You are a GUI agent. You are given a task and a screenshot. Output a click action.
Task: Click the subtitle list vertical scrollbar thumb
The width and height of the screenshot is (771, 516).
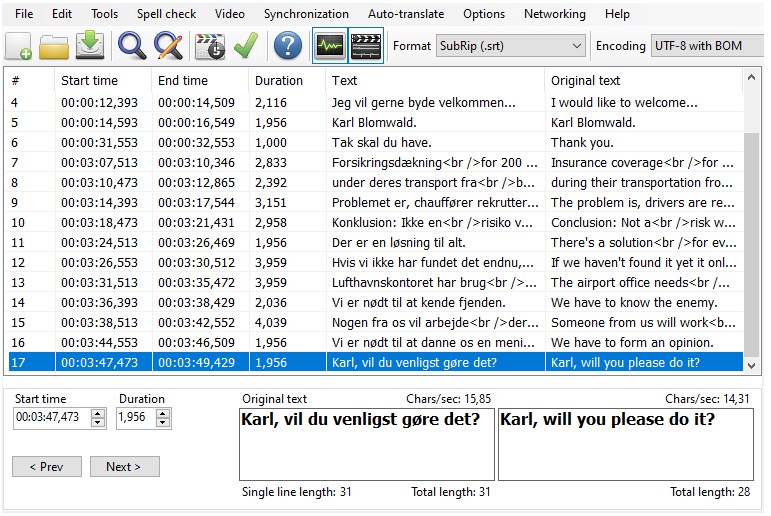pyautogui.click(x=751, y=244)
